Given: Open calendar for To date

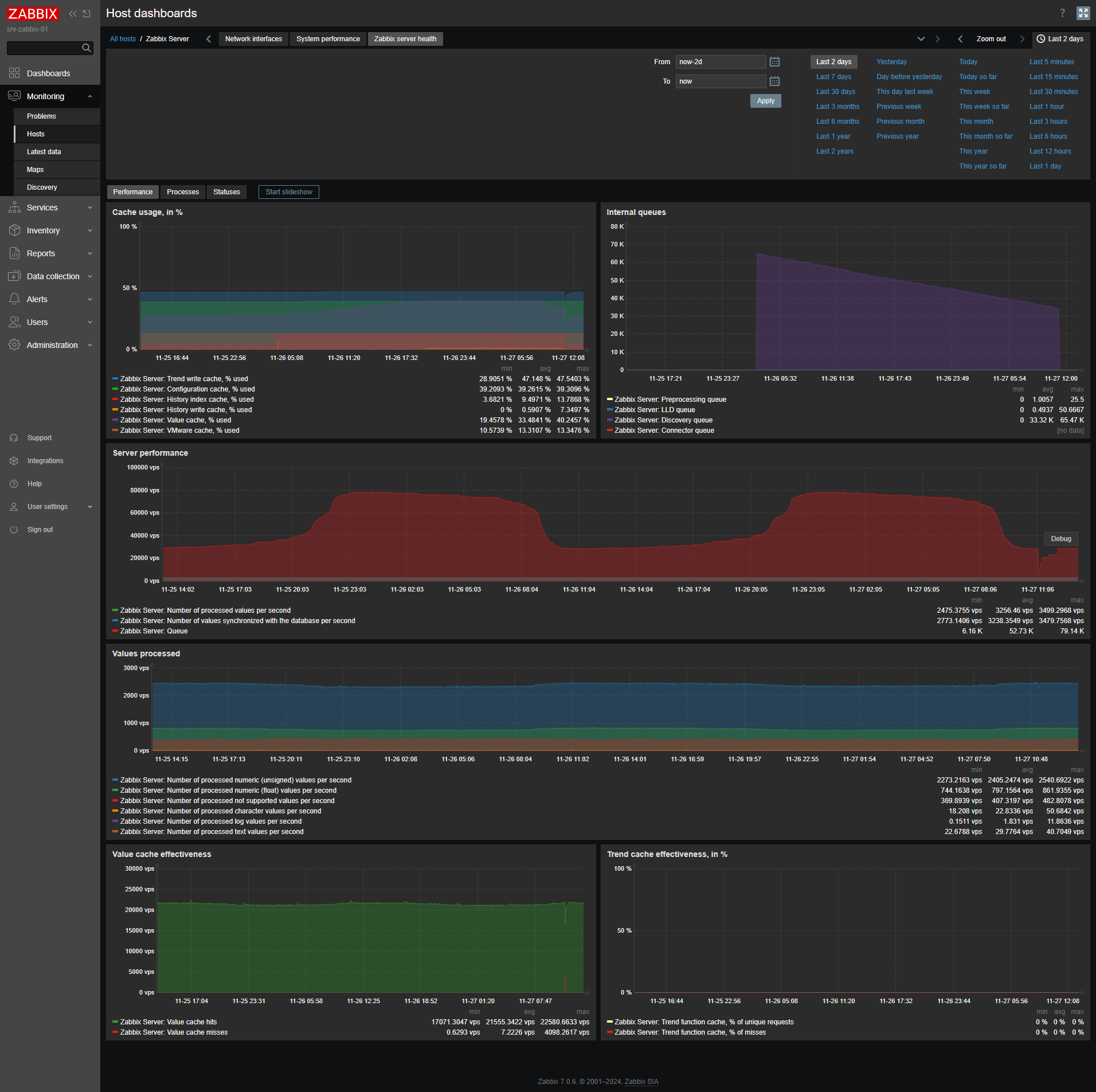Looking at the screenshot, I should tap(774, 81).
